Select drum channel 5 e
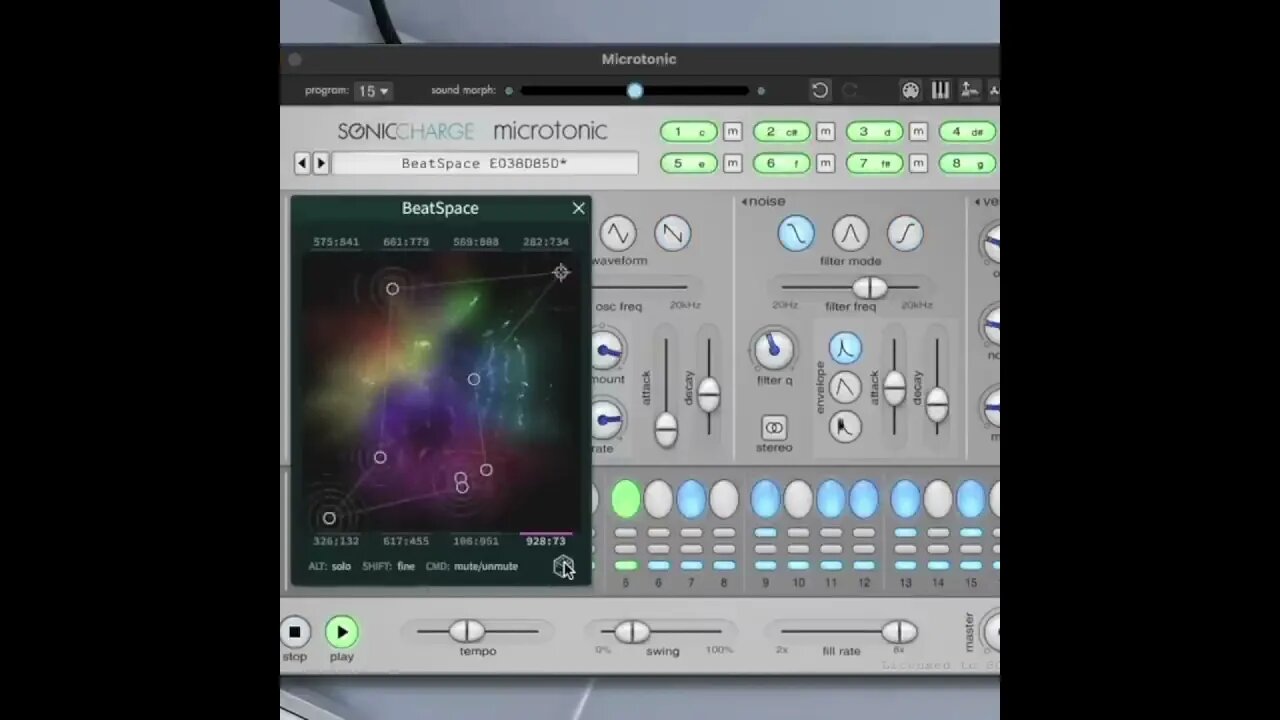The height and width of the screenshot is (720, 1280). (x=689, y=163)
